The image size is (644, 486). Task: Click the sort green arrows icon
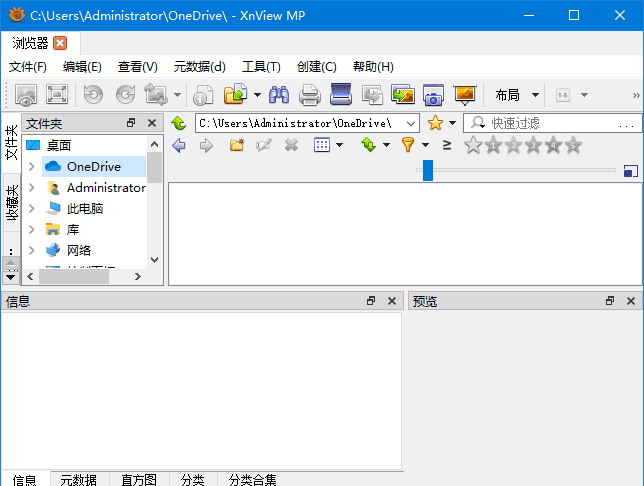tap(369, 145)
